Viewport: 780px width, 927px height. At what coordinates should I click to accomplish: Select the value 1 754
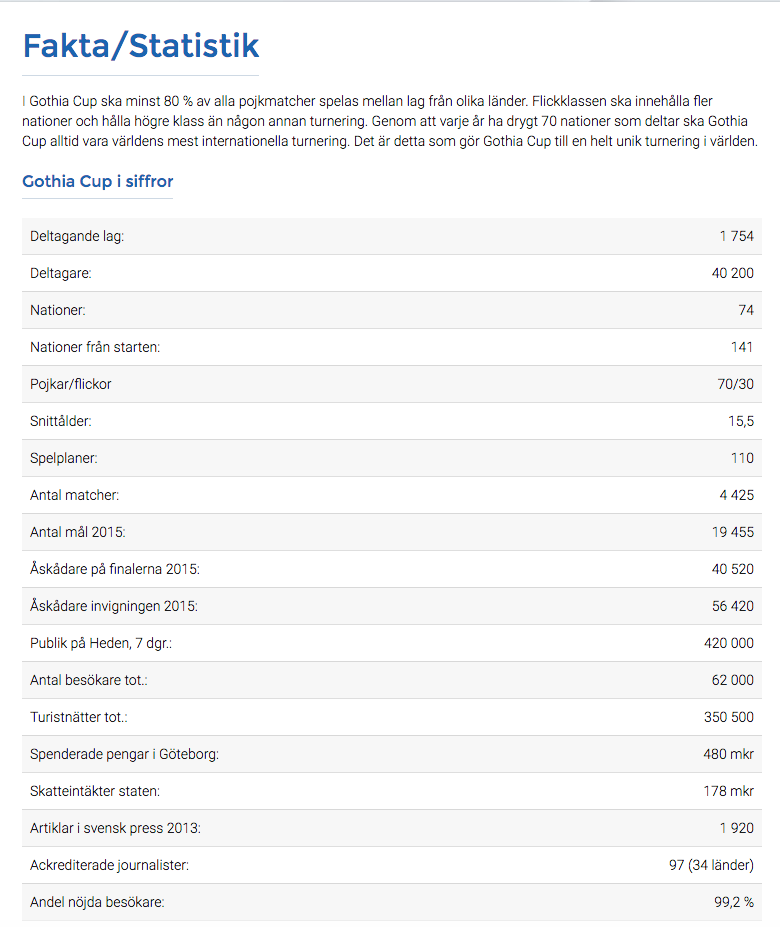[736, 236]
